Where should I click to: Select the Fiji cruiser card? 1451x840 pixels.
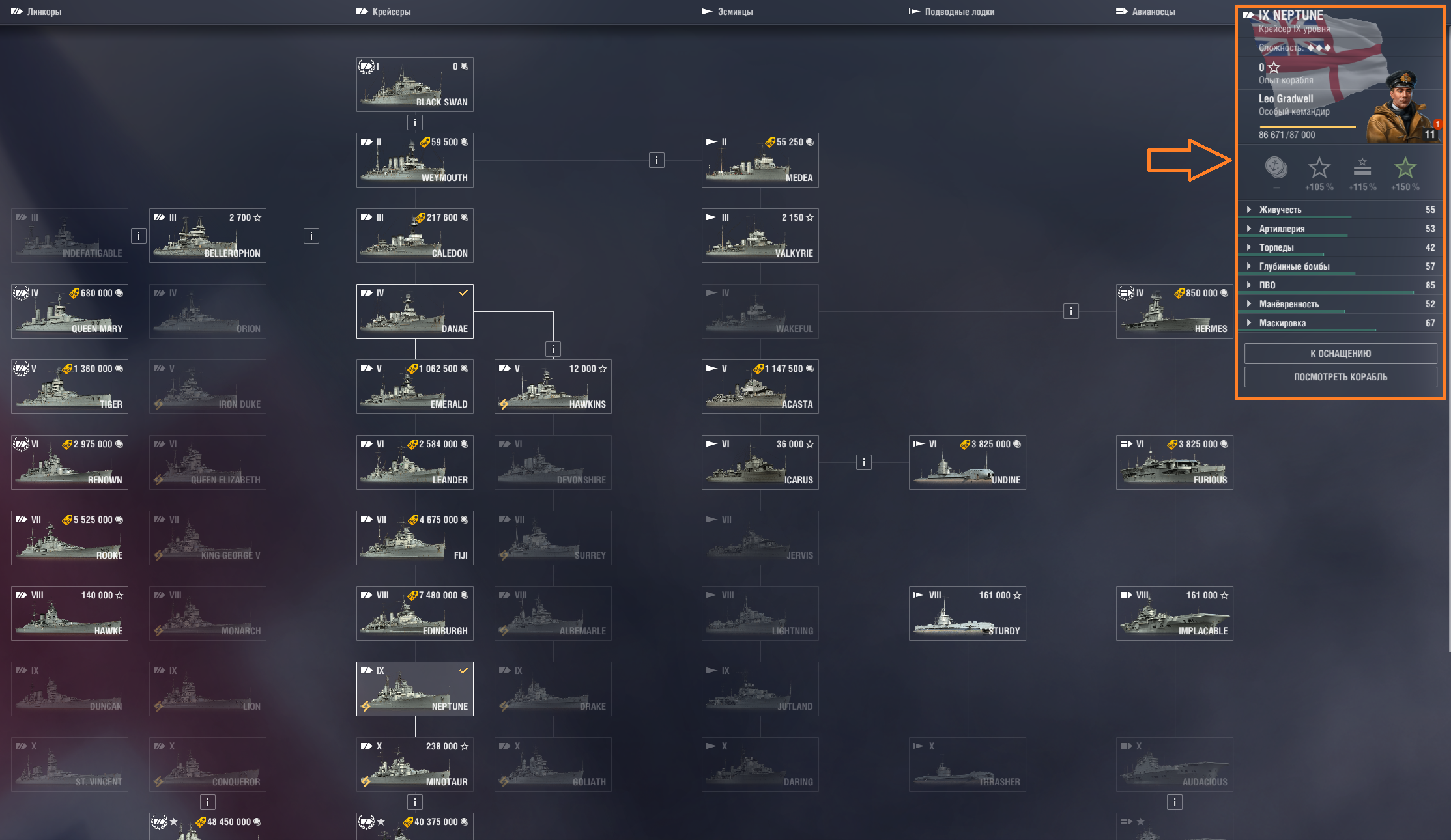415,538
